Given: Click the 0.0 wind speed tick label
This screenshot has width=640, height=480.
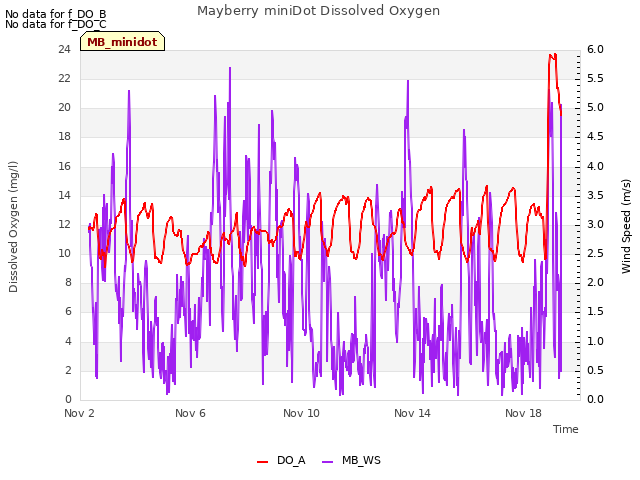Looking at the screenshot, I should [x=595, y=399].
